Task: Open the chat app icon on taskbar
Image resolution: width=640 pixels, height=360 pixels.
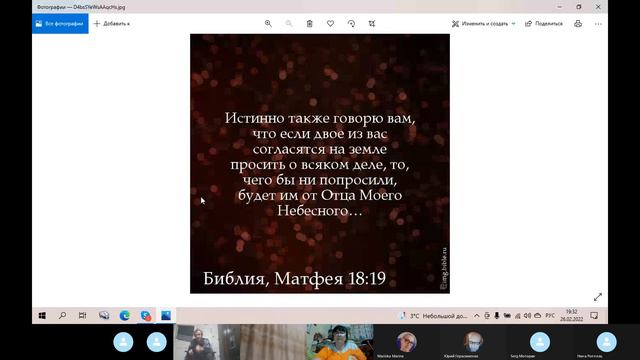Action: pyautogui.click(x=104, y=316)
